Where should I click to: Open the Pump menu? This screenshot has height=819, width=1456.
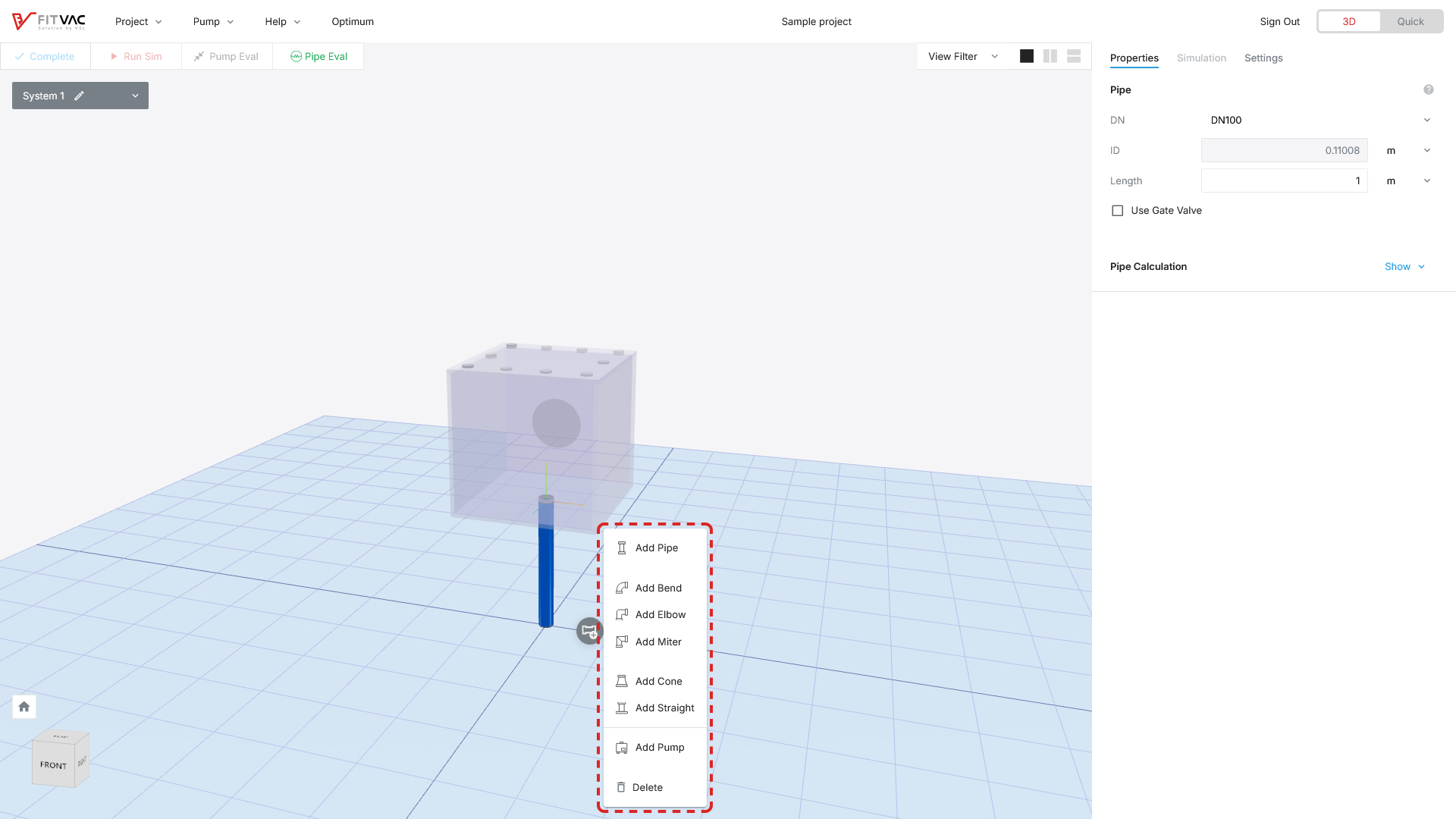[213, 21]
